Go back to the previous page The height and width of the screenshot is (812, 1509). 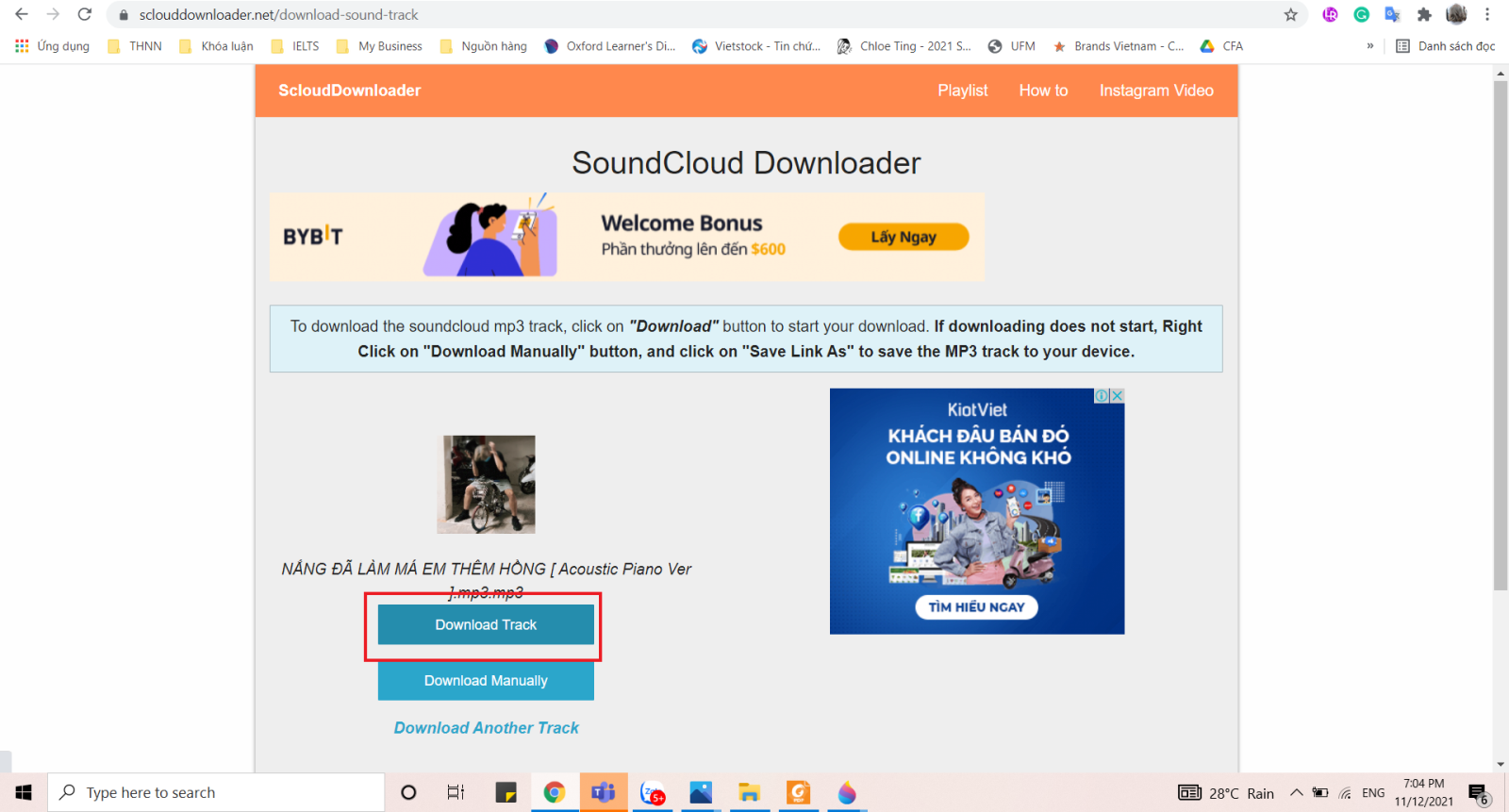pos(22,14)
